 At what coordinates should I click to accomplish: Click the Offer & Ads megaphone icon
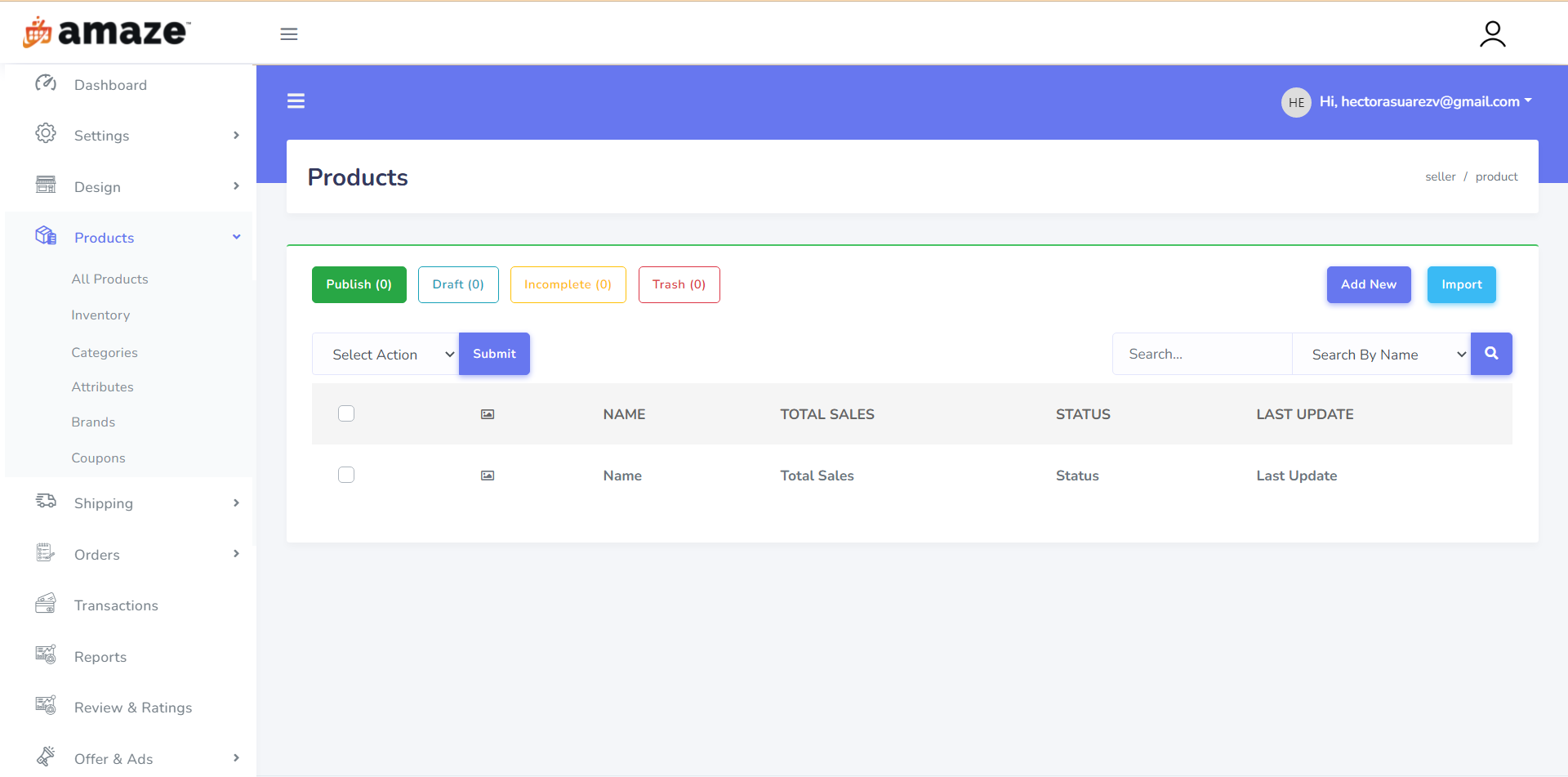click(46, 757)
